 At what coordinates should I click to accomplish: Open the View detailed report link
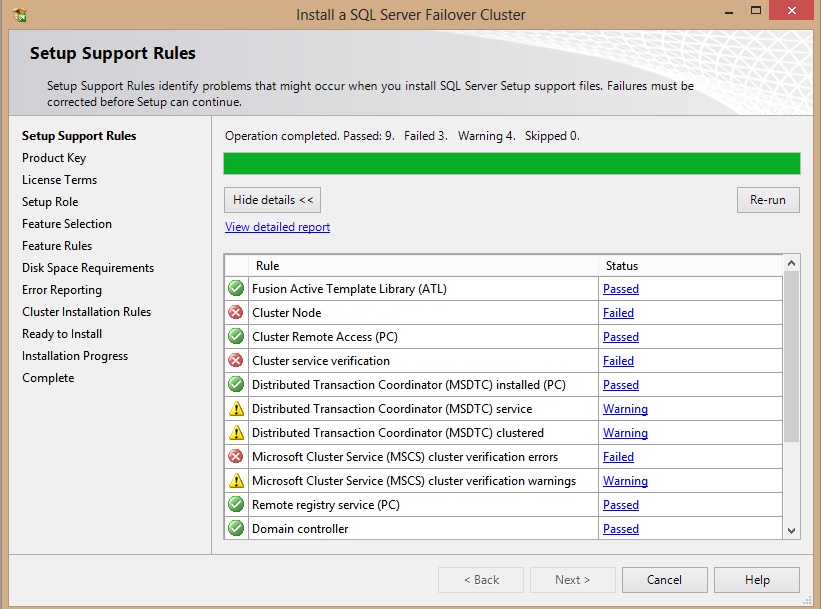coord(278,227)
